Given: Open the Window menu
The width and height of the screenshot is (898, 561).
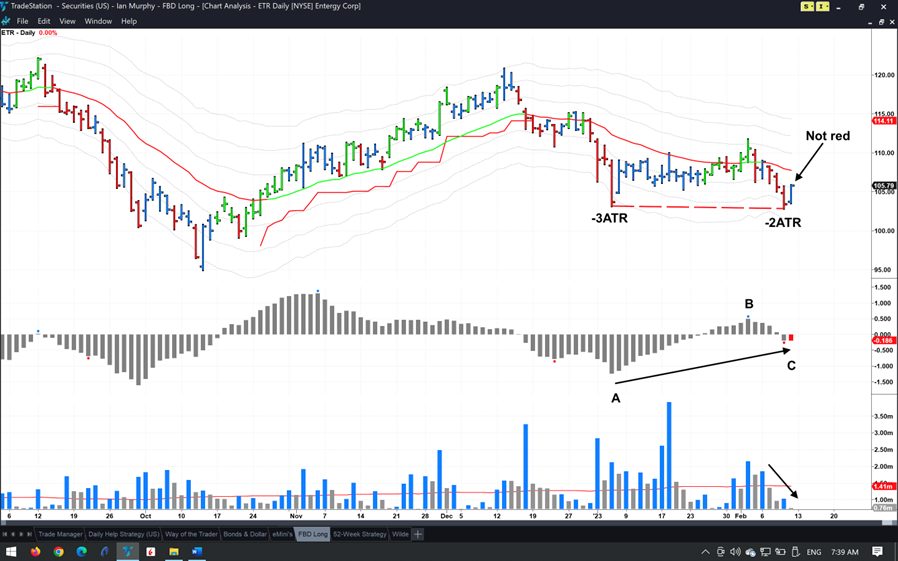Looking at the screenshot, I should [98, 21].
